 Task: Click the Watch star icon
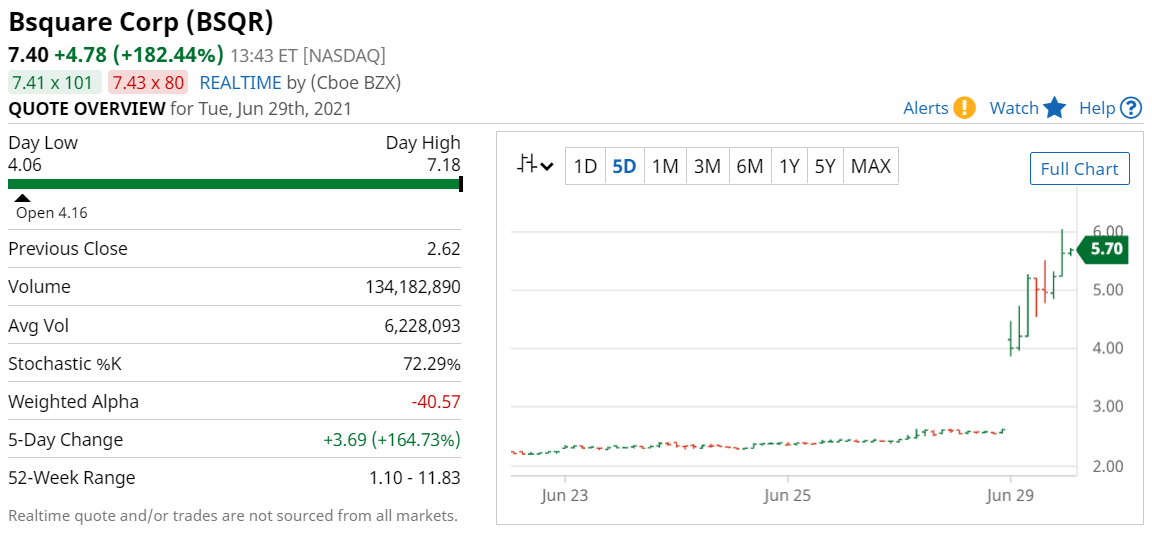(1054, 108)
